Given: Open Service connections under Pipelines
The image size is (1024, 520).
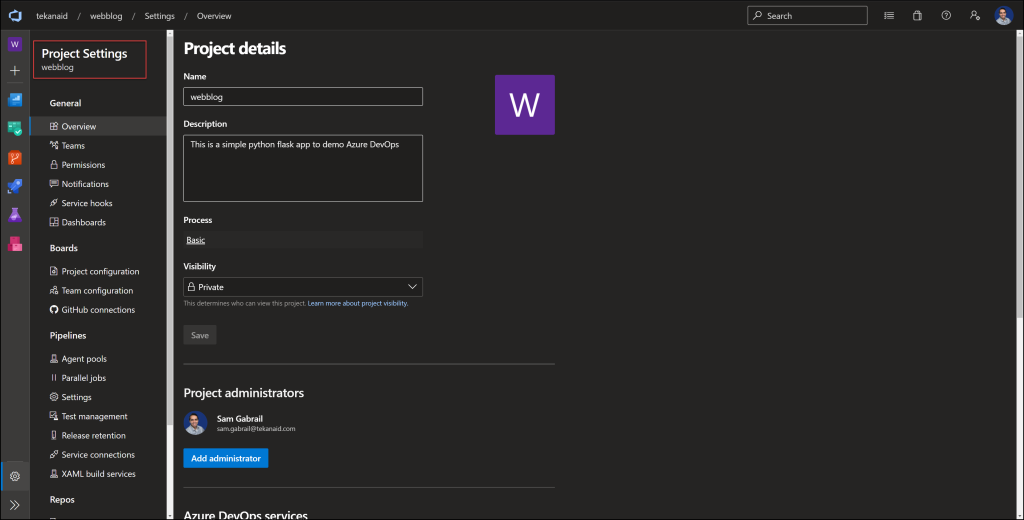Looking at the screenshot, I should click(x=98, y=455).
